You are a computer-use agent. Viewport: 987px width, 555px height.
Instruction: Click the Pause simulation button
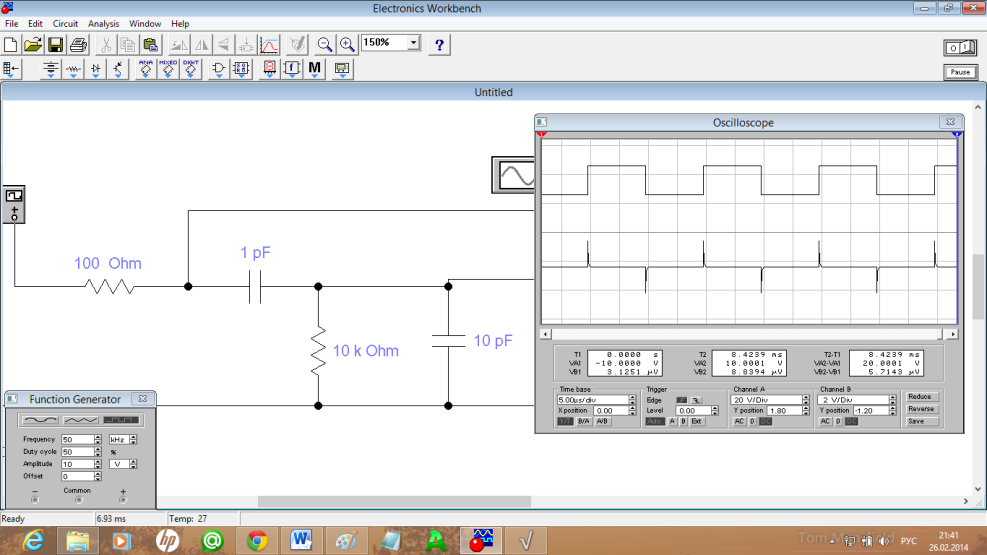[960, 72]
